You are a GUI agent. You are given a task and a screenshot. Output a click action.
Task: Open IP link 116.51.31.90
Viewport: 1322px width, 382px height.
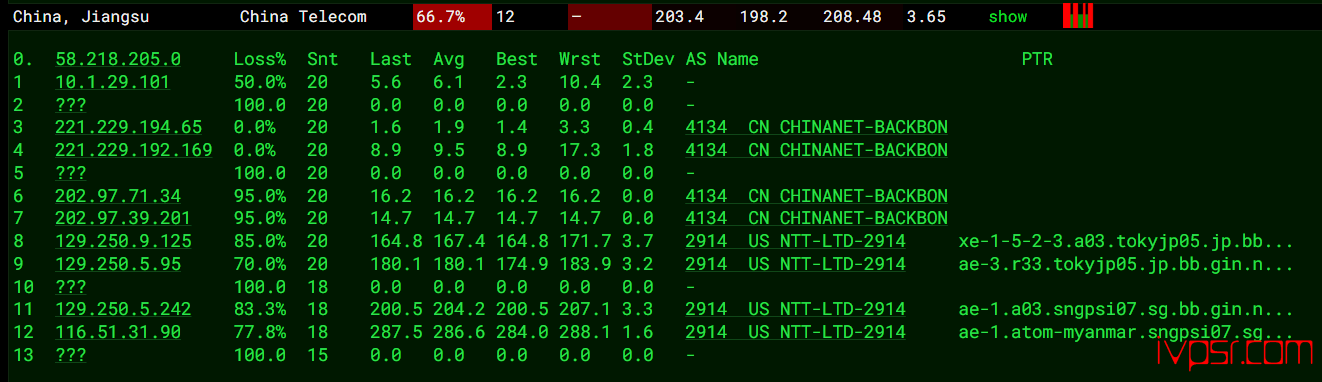[118, 332]
